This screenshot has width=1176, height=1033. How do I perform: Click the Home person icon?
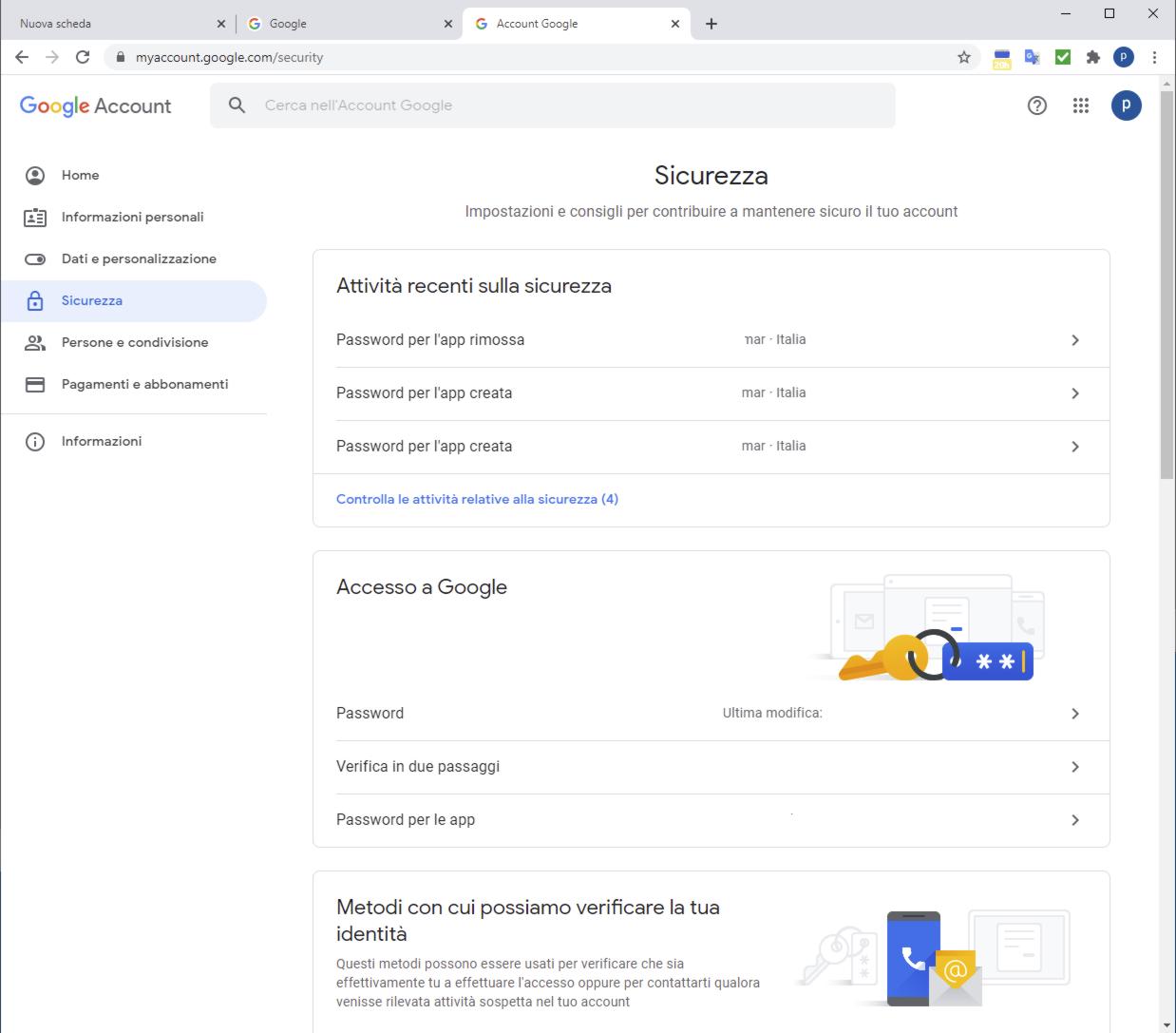(35, 175)
